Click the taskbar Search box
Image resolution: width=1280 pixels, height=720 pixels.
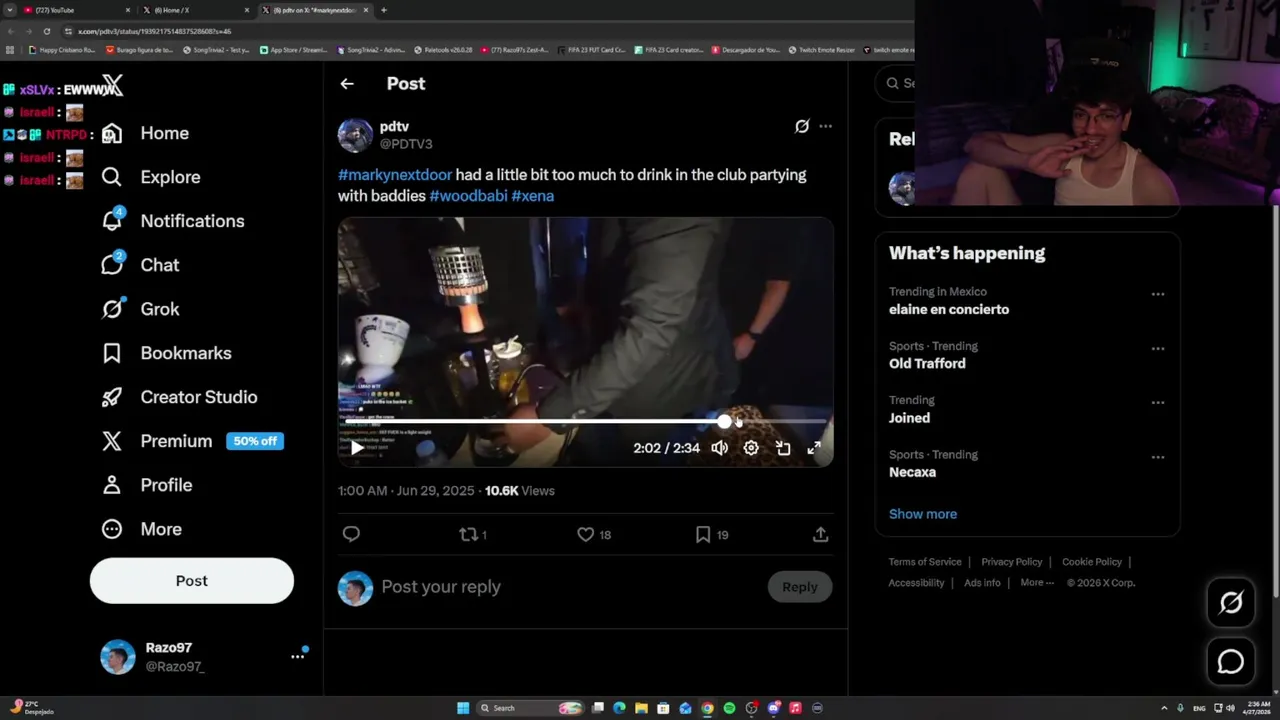(x=530, y=708)
